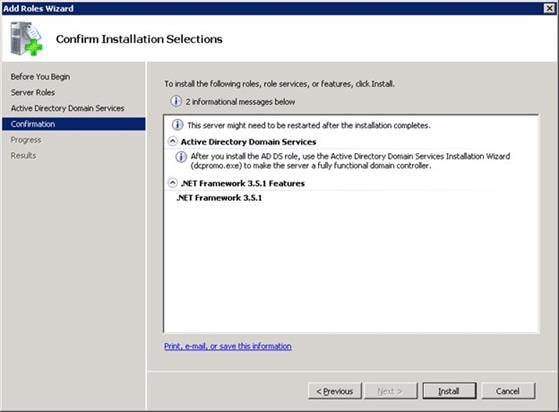The height and width of the screenshot is (412, 559).
Task: Open 'Print, e-mail, or save this information' link
Action: [x=228, y=346]
